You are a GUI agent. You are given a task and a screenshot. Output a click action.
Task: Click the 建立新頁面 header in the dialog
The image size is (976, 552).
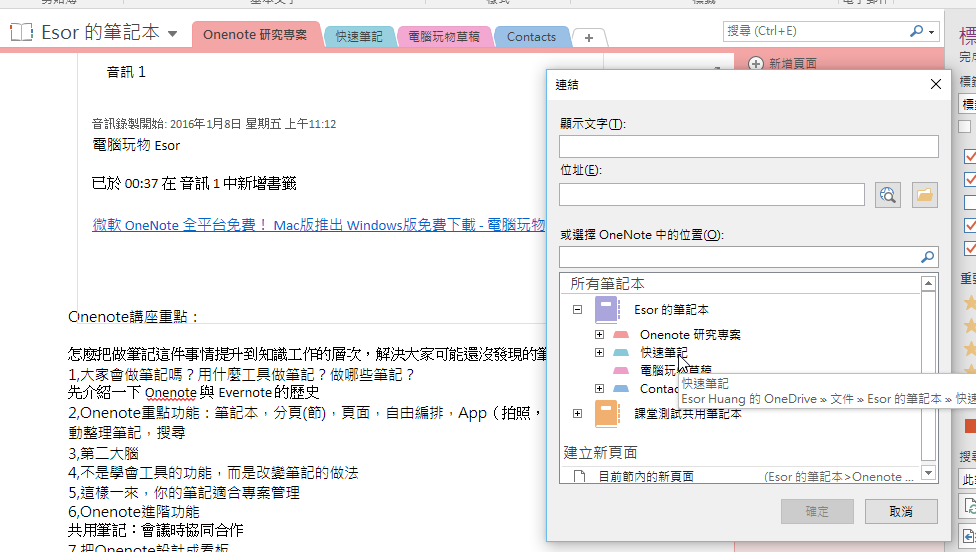tap(601, 452)
